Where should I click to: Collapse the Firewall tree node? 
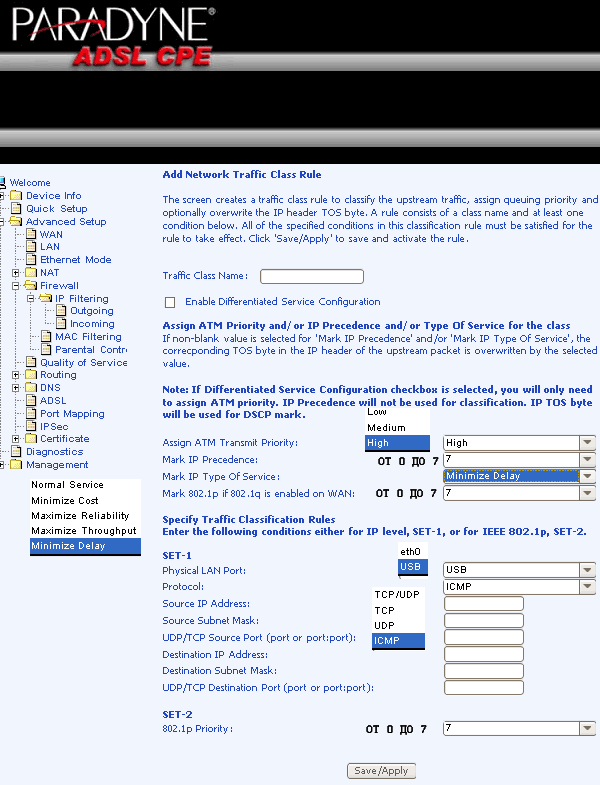[16, 286]
